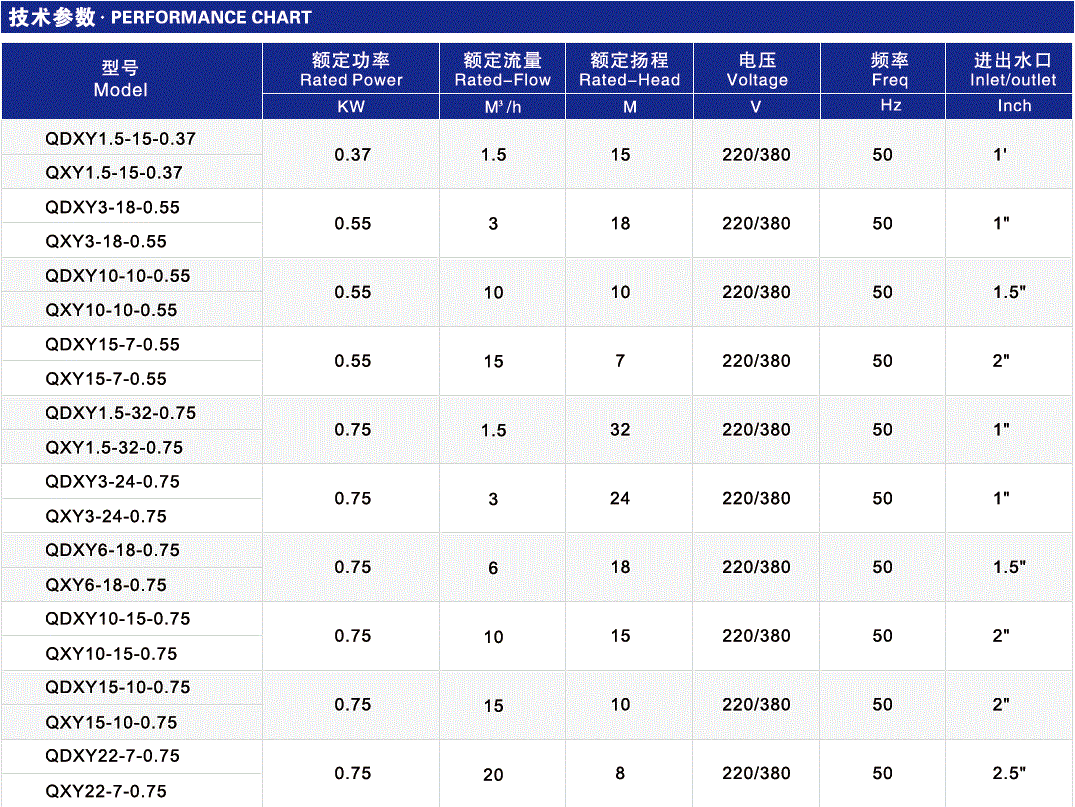Viewport: 1075px width, 807px height.
Task: Click the 0.55 power in QDXY15-7-0.55 row
Action: pyautogui.click(x=352, y=361)
